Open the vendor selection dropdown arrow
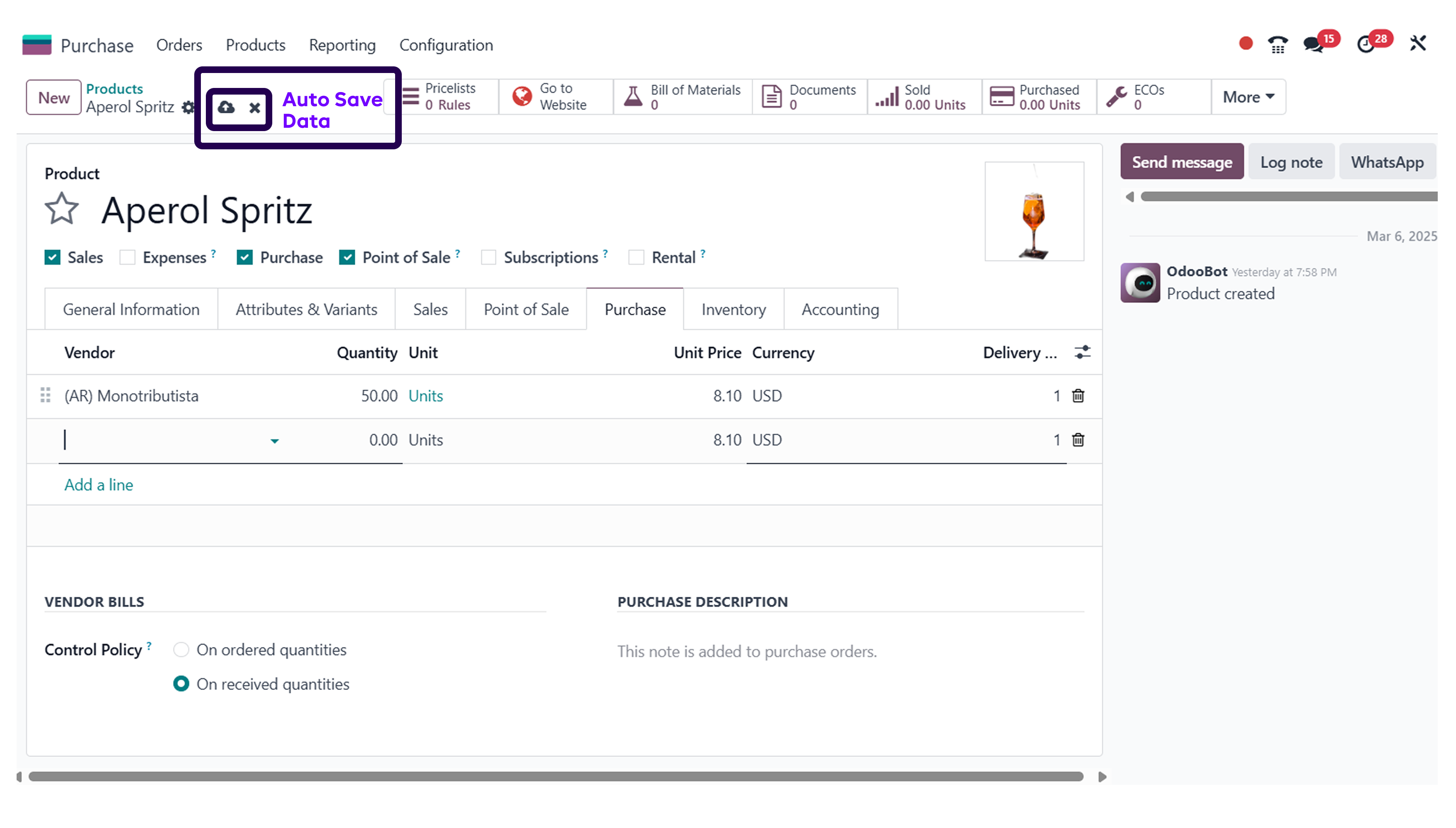Image resolution: width=1456 pixels, height=828 pixels. 274,441
